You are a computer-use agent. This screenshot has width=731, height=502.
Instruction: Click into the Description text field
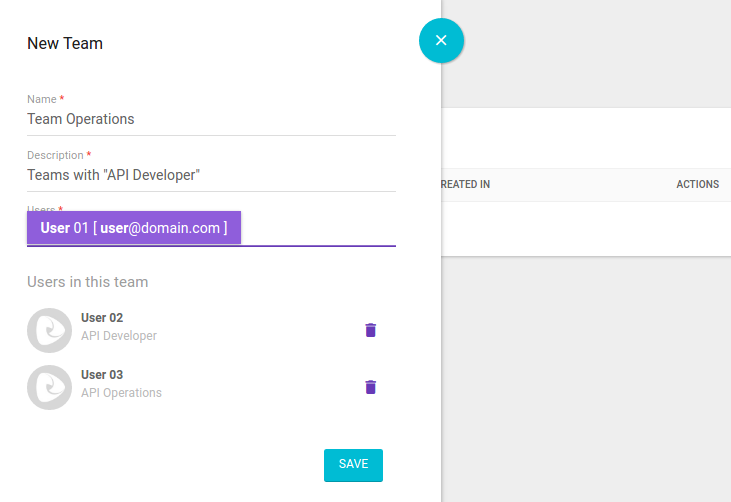(x=210, y=175)
